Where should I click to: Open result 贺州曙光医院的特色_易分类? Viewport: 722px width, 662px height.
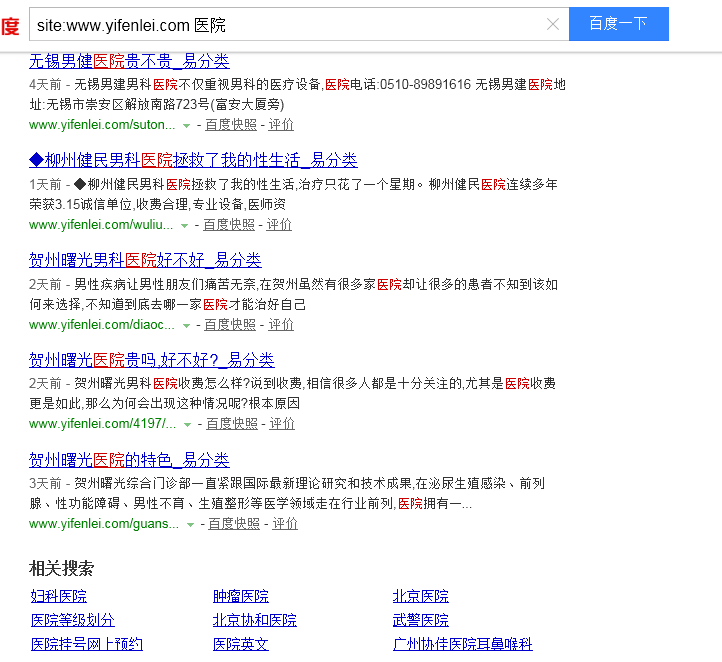coord(129,460)
